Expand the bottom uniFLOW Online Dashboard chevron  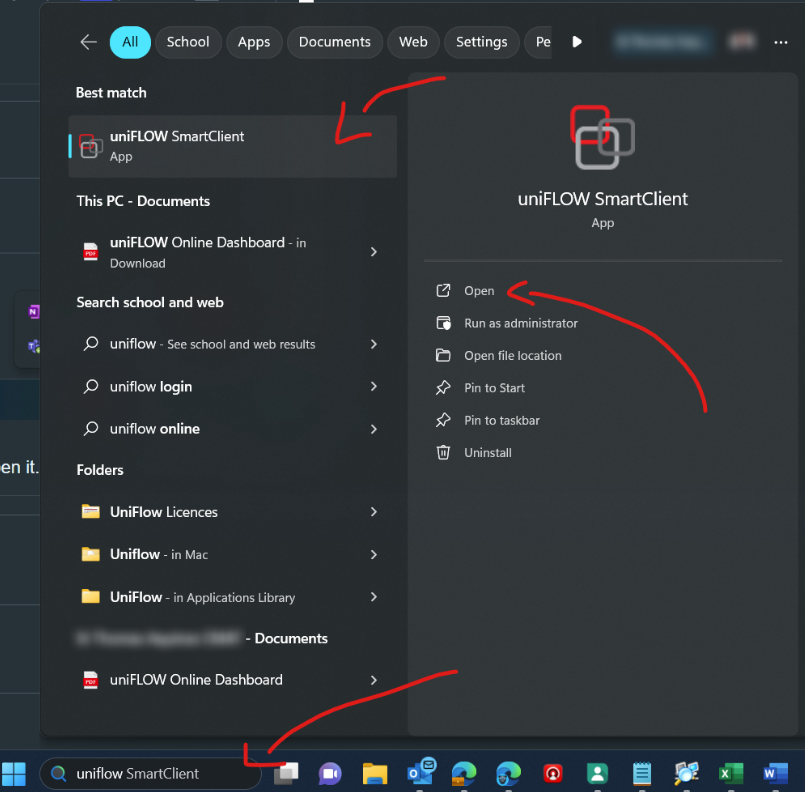point(374,680)
